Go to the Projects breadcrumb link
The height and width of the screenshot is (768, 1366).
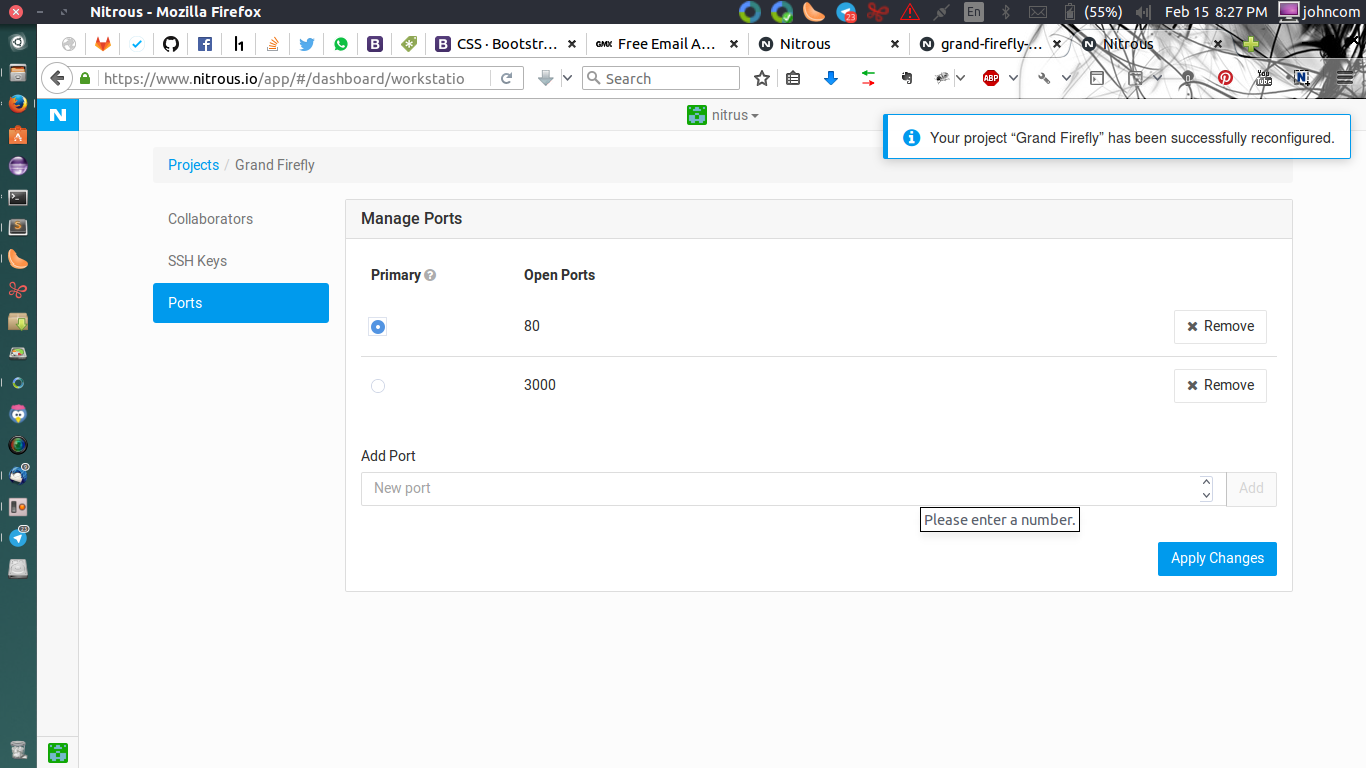[x=193, y=165]
